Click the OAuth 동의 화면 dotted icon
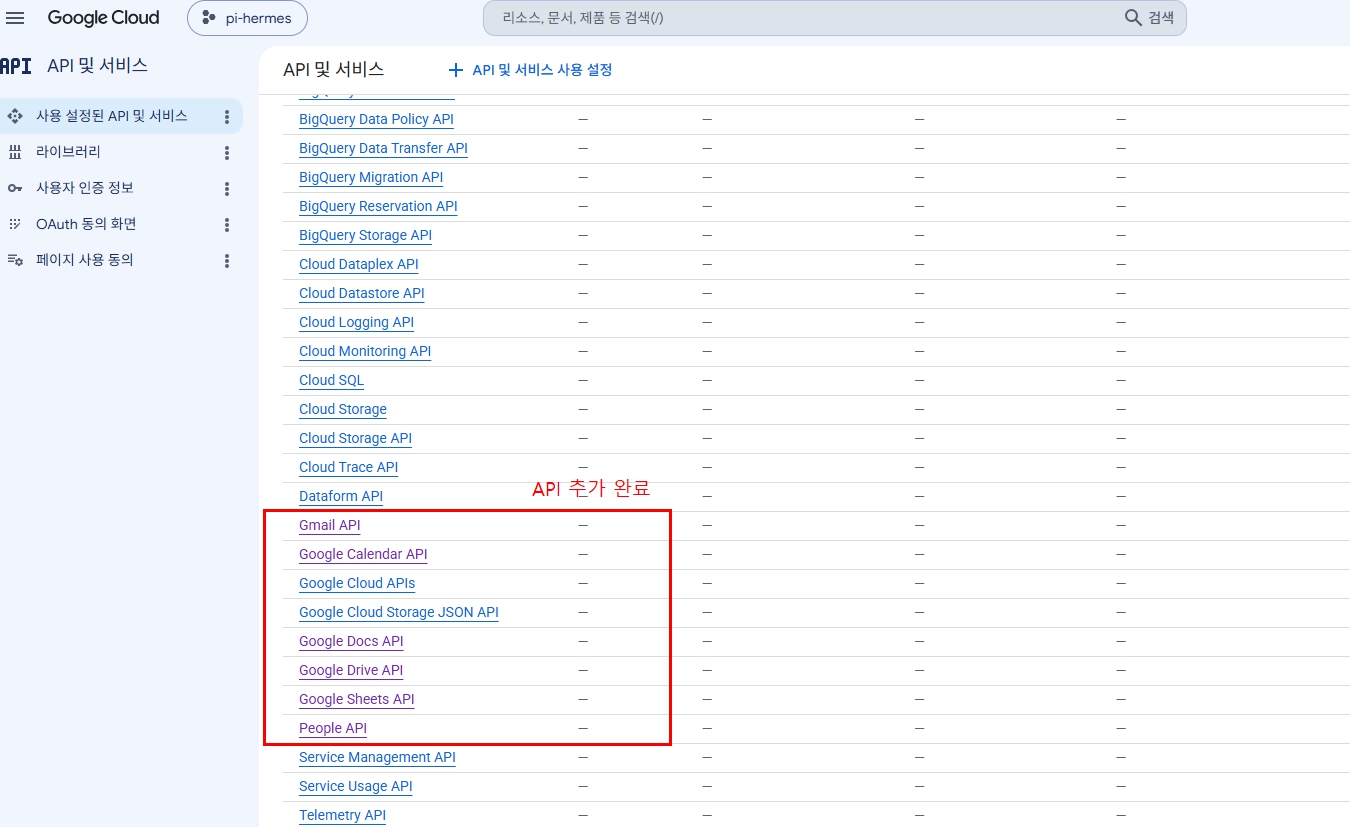Viewport: 1350px width, 827px height. point(15,224)
